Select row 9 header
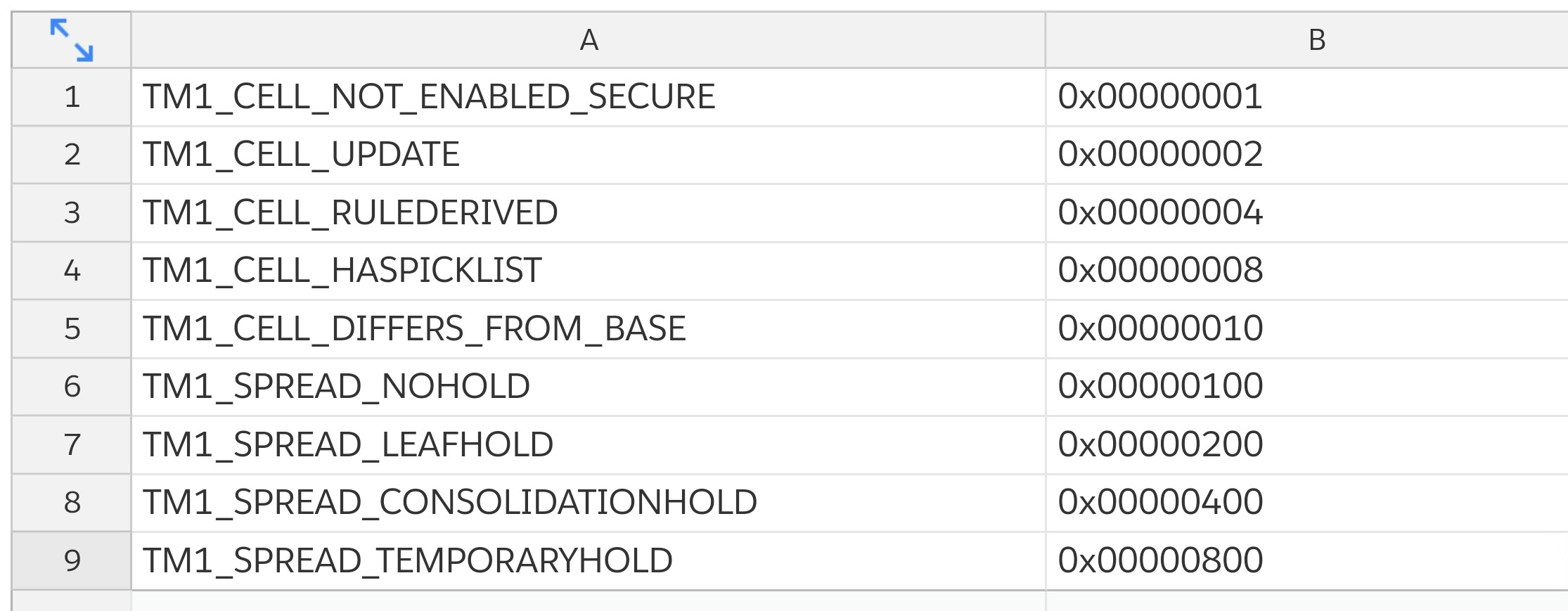 [72, 561]
